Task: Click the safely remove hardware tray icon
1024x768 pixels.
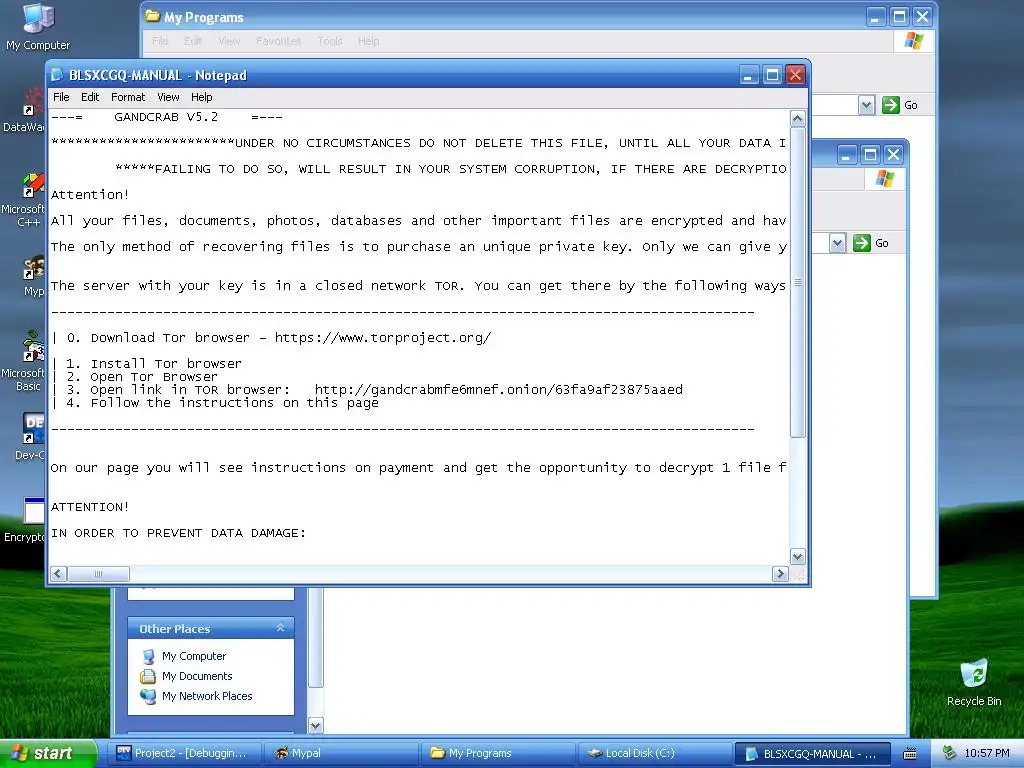Action: (950, 753)
